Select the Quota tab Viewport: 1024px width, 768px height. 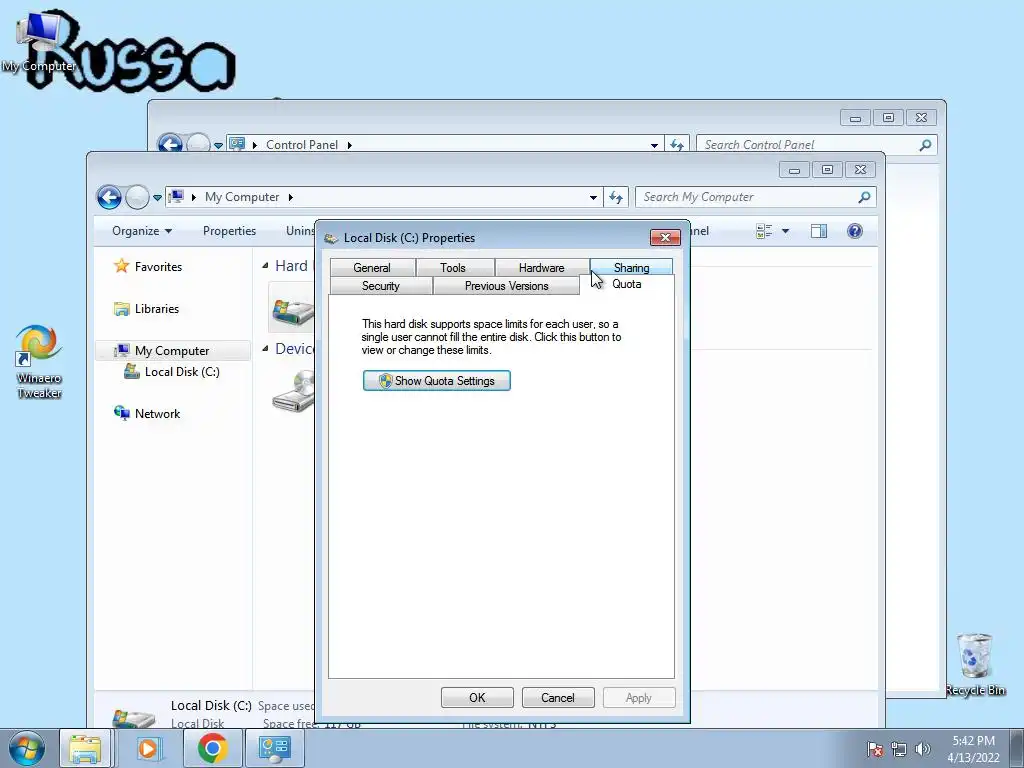626,284
